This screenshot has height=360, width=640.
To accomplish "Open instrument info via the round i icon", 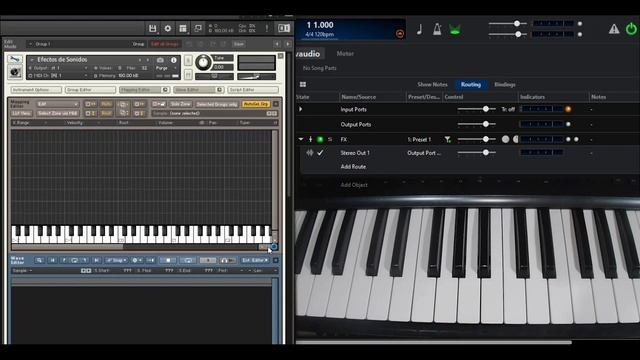I will (173, 60).
